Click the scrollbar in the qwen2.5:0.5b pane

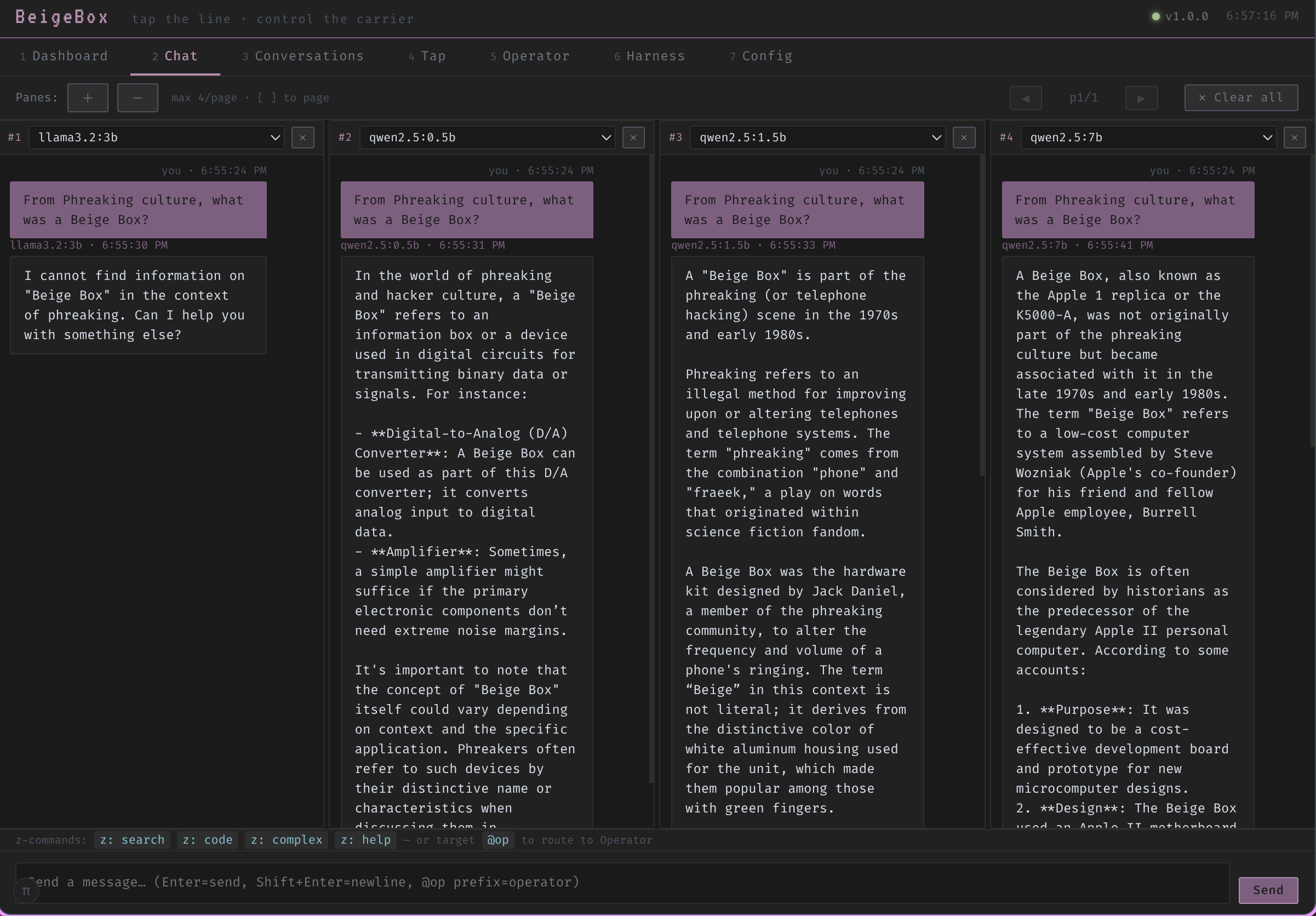(650, 516)
